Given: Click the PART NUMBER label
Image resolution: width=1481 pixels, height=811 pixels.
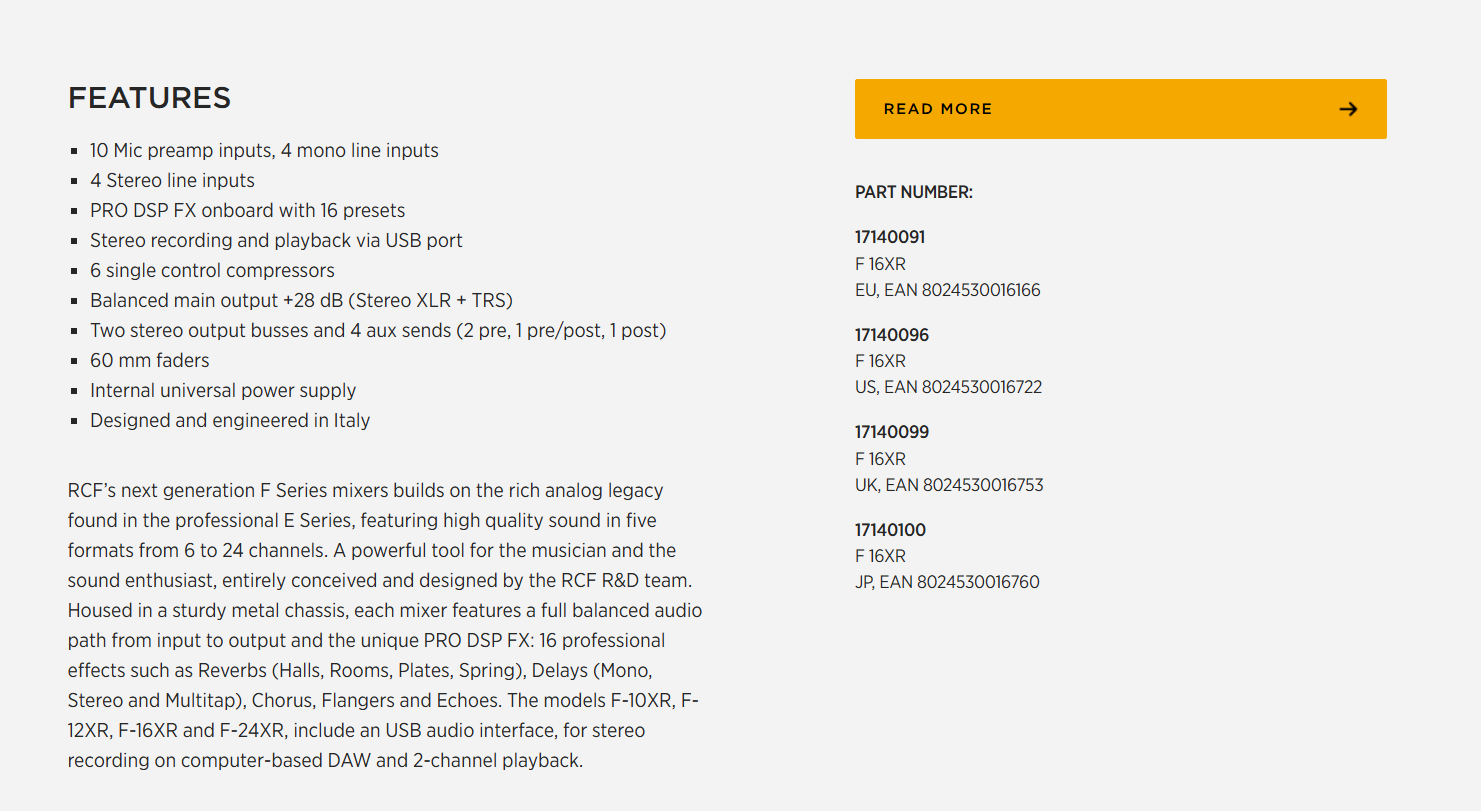Looking at the screenshot, I should click(x=913, y=192).
